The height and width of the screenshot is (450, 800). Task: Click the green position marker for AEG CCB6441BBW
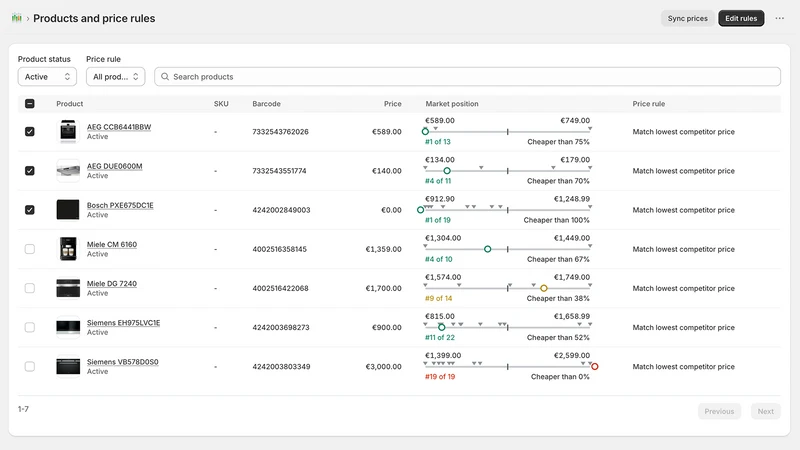(425, 132)
